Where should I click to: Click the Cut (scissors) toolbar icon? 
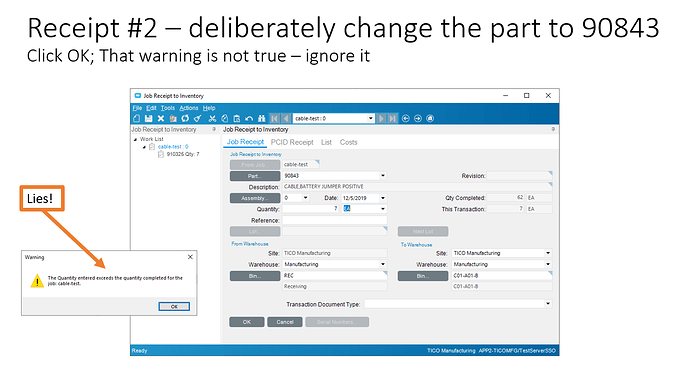213,118
